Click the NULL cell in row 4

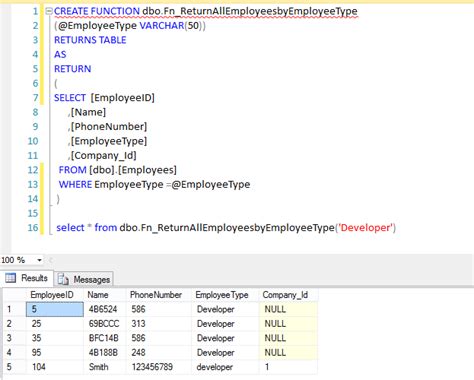click(288, 352)
